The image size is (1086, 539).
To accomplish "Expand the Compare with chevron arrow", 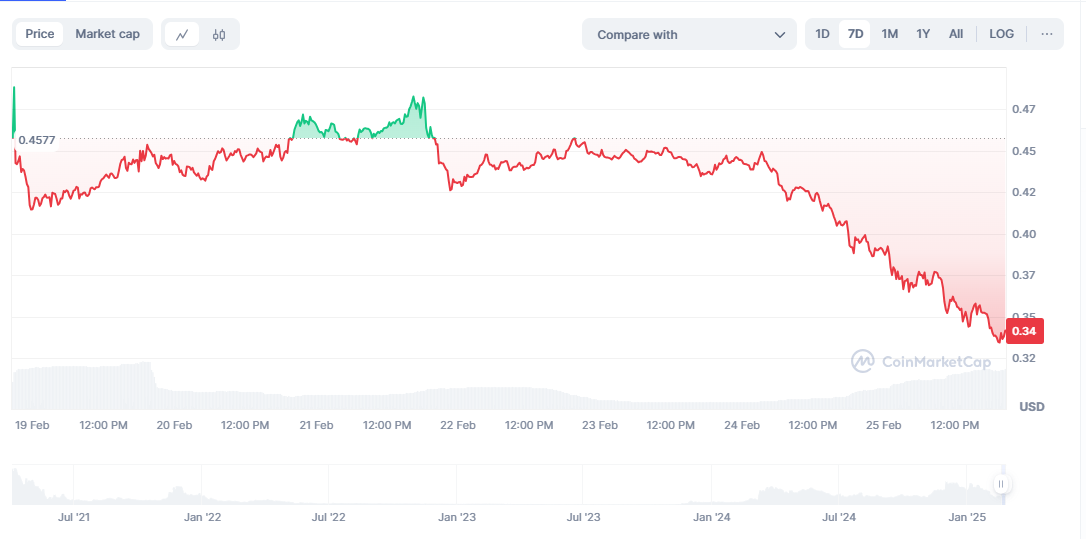I will (780, 35).
